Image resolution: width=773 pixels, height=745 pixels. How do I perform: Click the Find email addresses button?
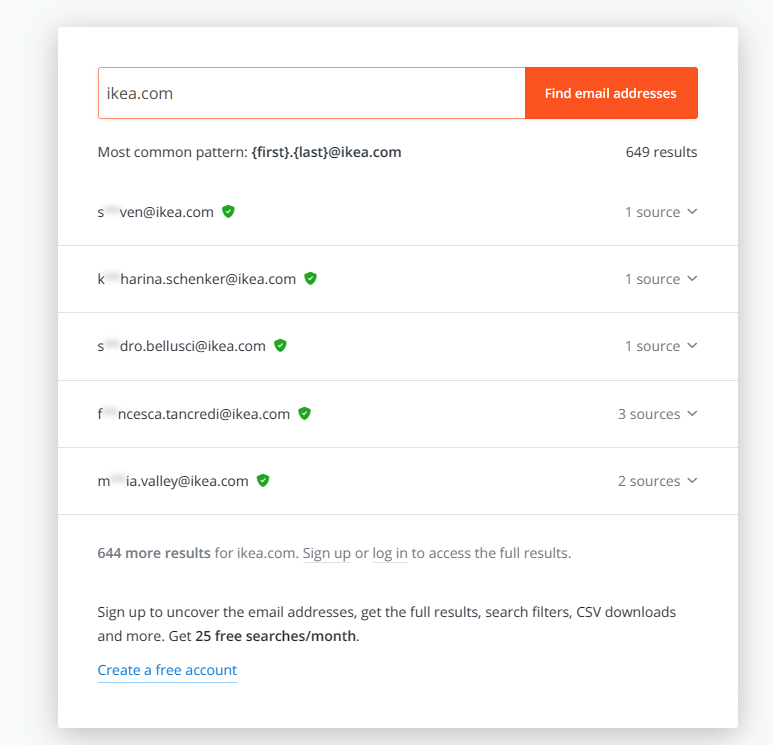click(611, 93)
